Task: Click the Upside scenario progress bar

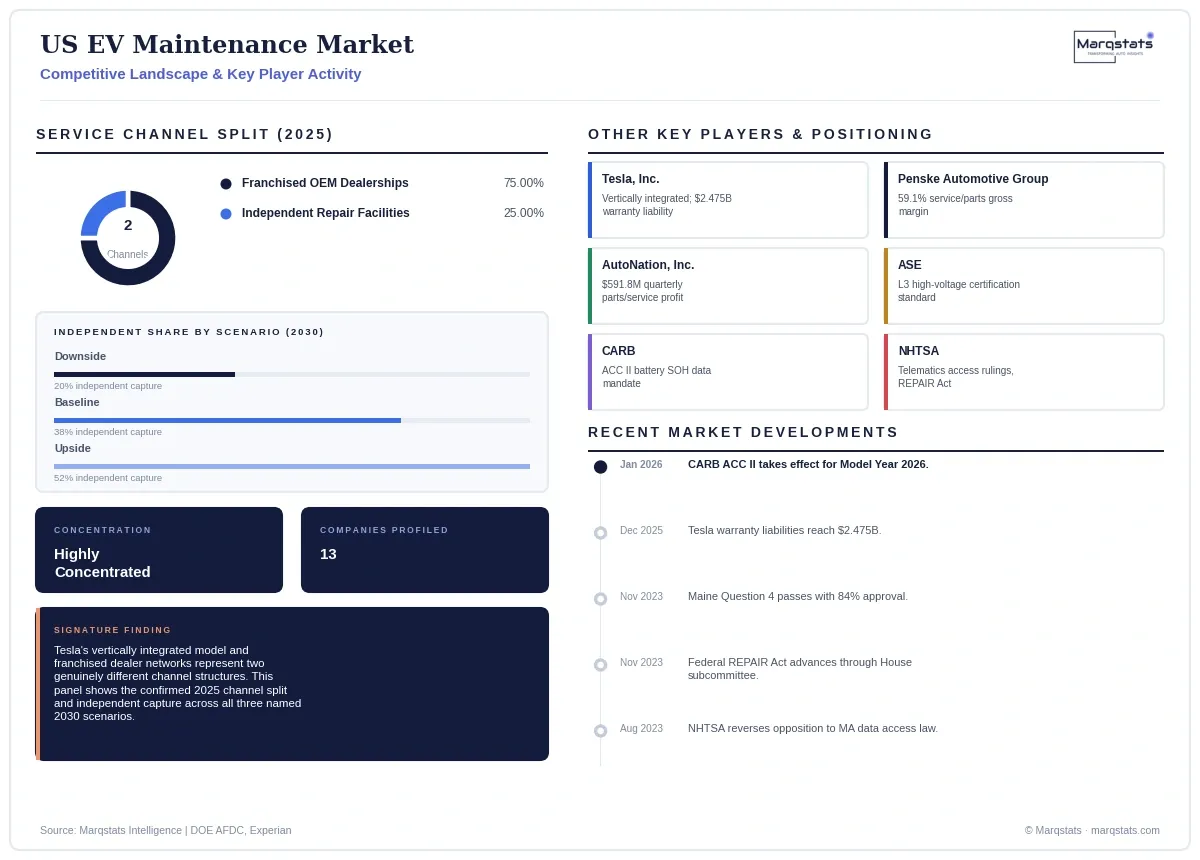Action: (x=292, y=466)
